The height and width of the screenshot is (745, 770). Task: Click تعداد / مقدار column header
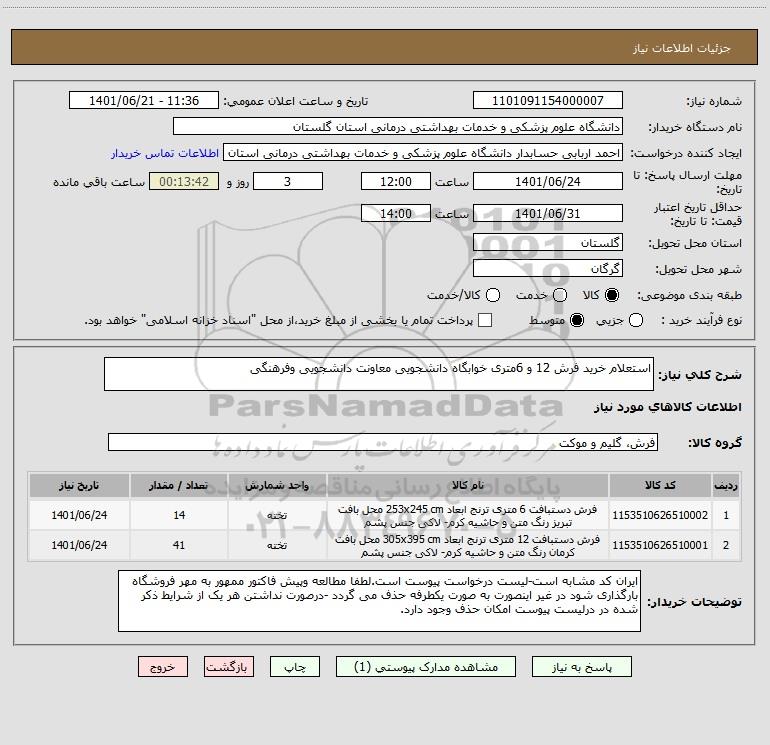[x=179, y=485]
